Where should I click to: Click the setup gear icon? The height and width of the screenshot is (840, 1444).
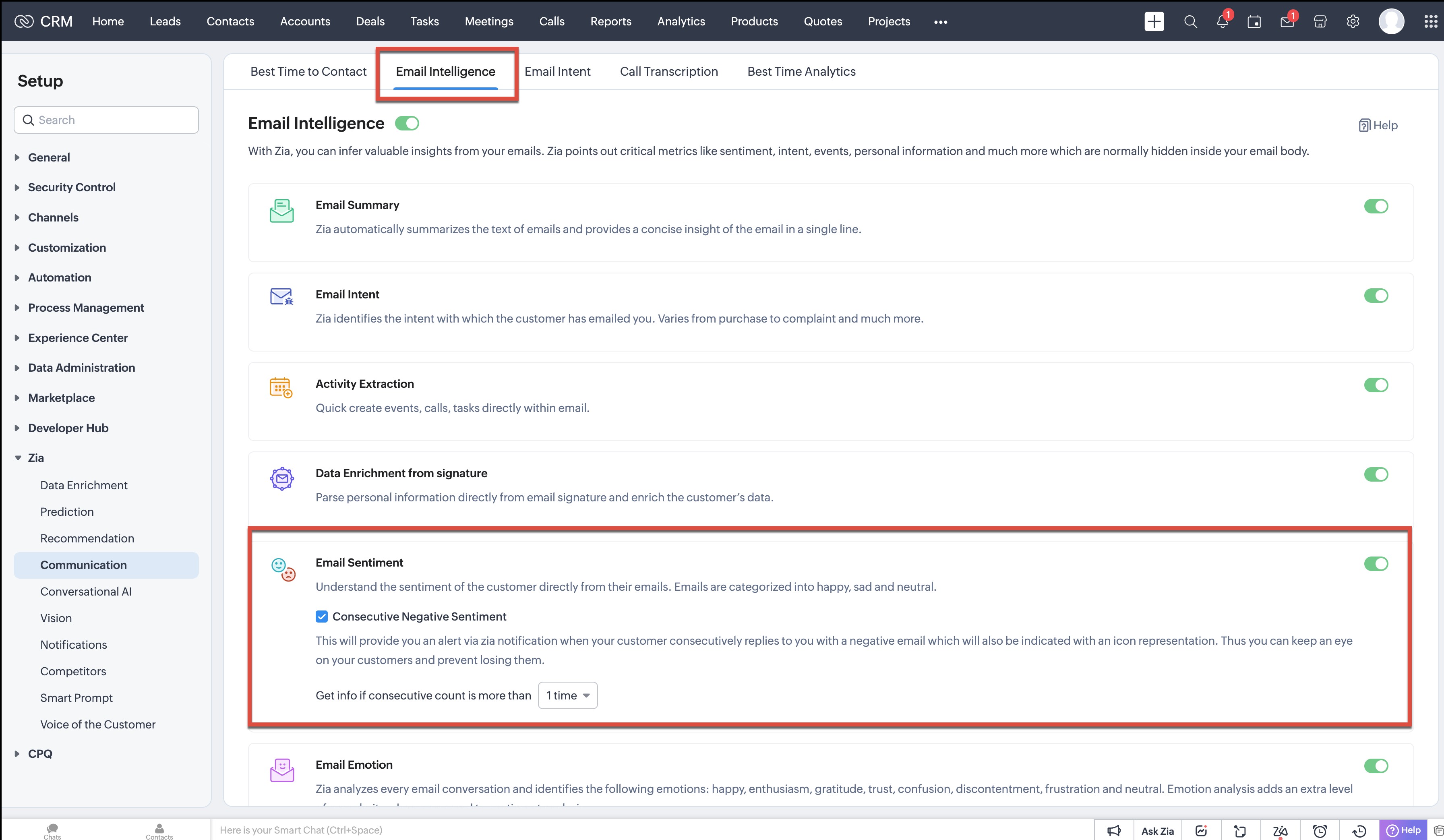1352,22
